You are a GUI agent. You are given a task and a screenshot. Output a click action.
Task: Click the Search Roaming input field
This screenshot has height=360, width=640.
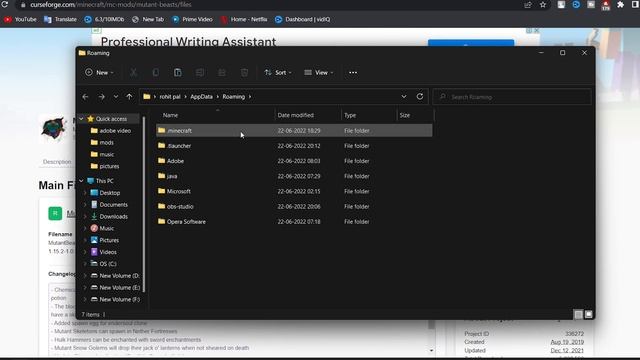[512, 97]
